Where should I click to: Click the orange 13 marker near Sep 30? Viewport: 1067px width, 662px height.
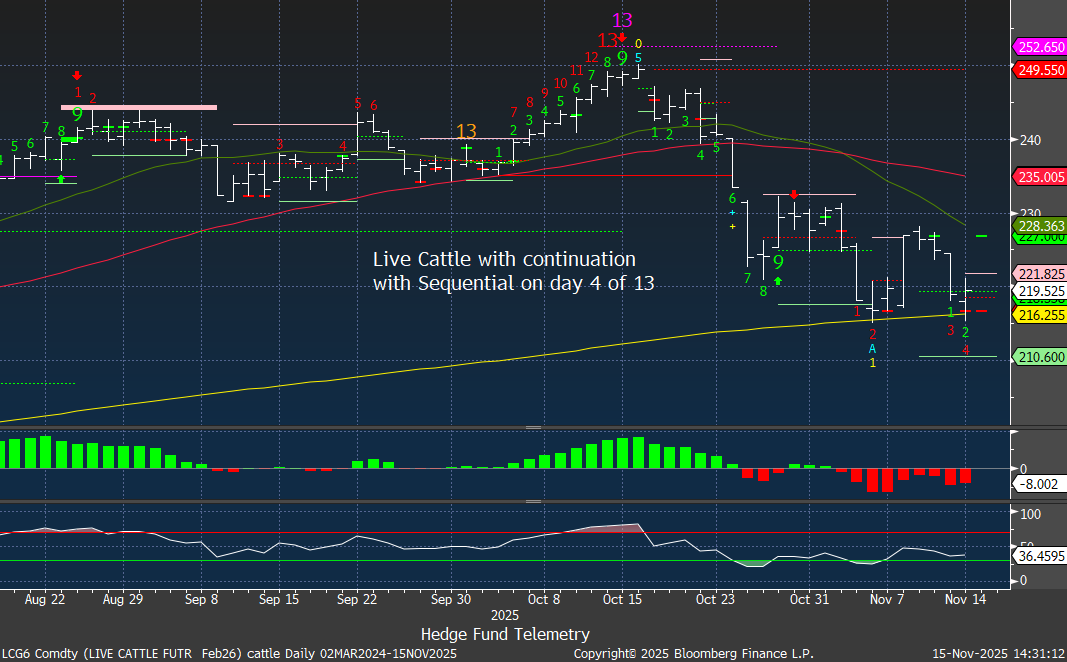click(x=466, y=131)
